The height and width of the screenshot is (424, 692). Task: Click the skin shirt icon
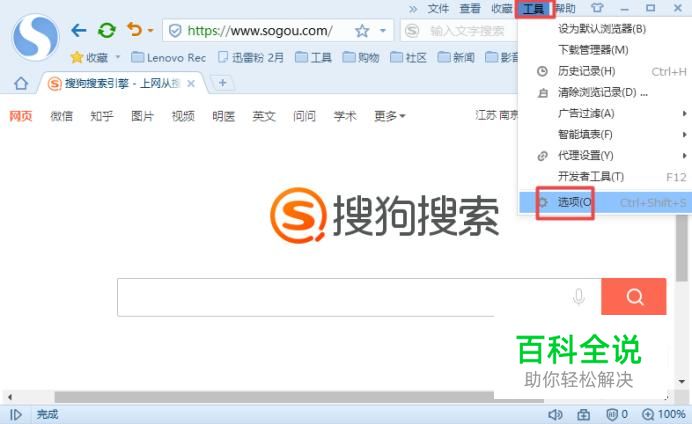click(597, 8)
